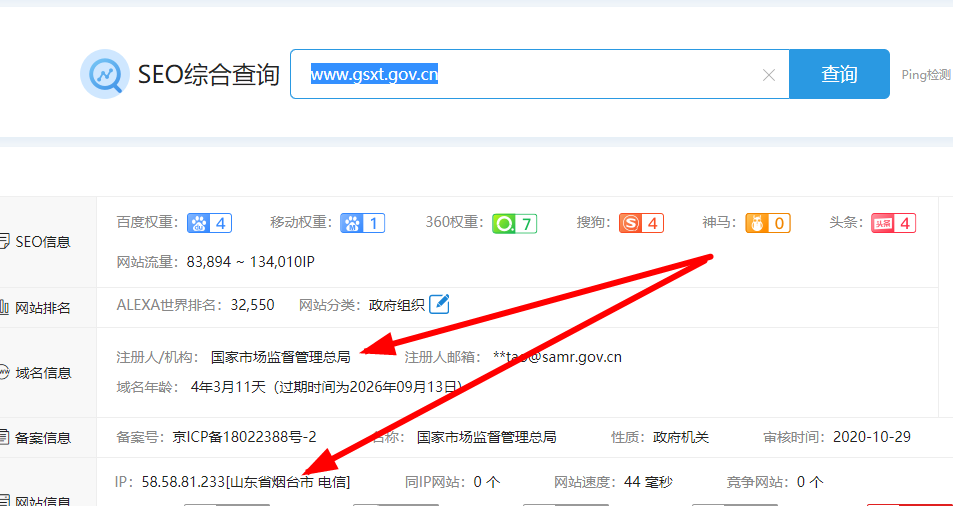Clear the search box with the X icon
Image resolution: width=953 pixels, height=506 pixels.
pos(769,75)
